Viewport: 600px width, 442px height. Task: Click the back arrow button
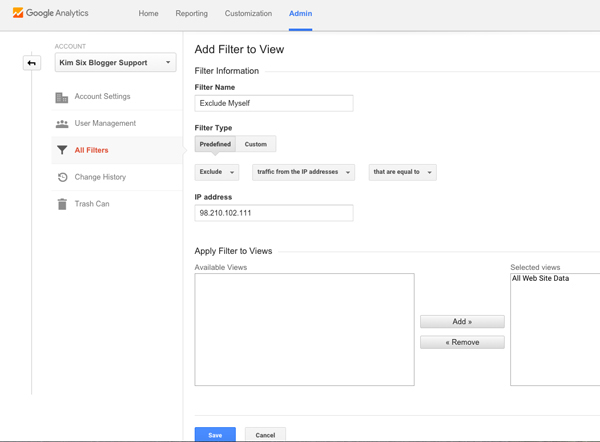(x=32, y=63)
